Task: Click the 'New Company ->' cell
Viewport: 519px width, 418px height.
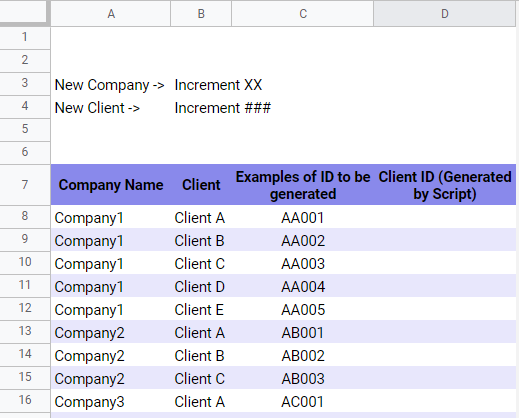Action: pos(111,84)
